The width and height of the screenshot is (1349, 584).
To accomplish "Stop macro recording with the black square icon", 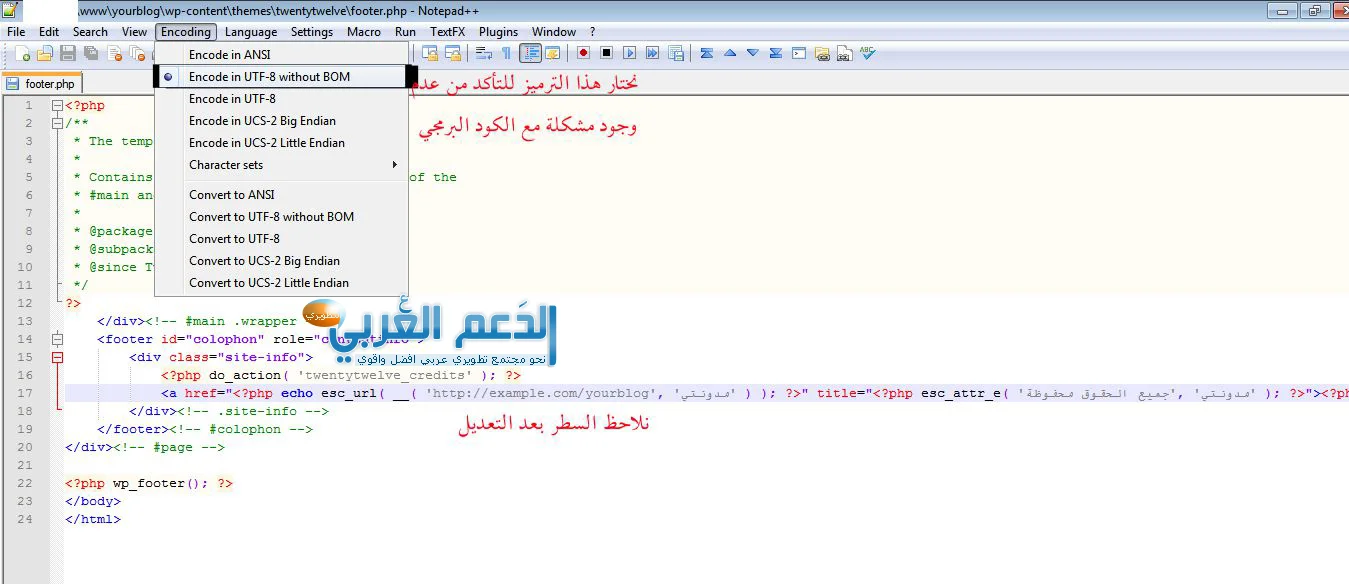I will point(606,53).
